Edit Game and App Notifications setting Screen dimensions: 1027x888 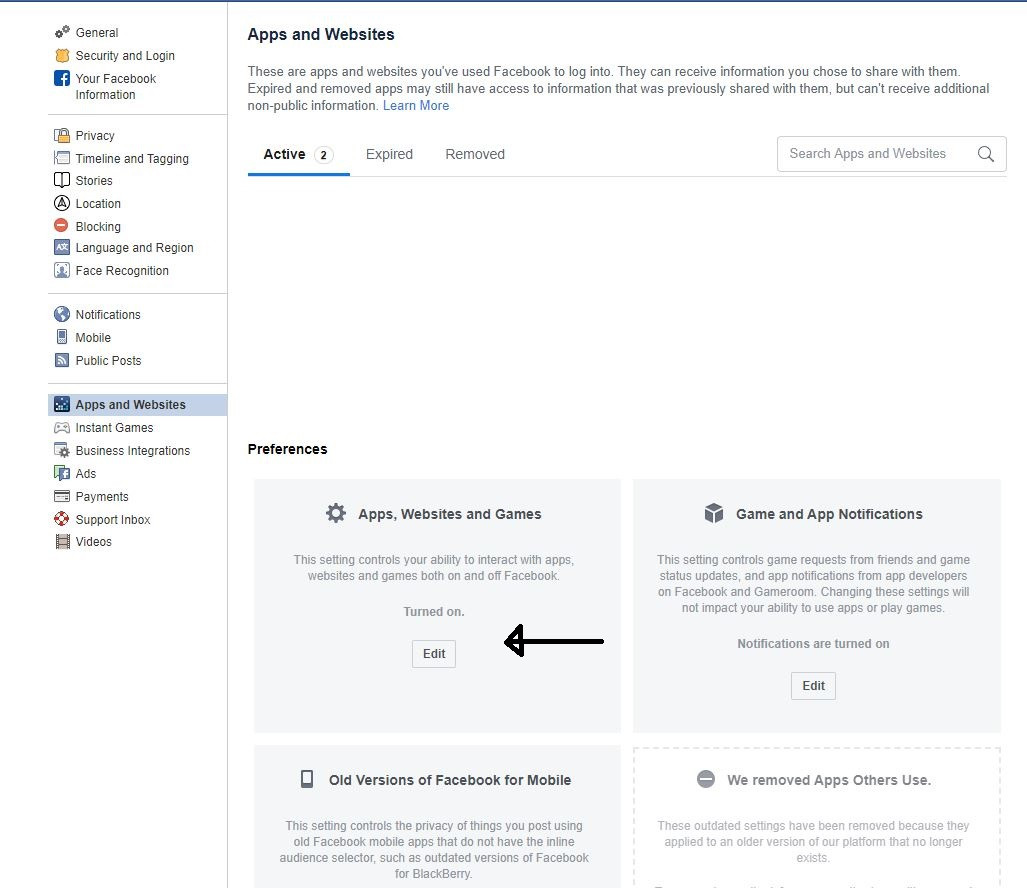[813, 686]
